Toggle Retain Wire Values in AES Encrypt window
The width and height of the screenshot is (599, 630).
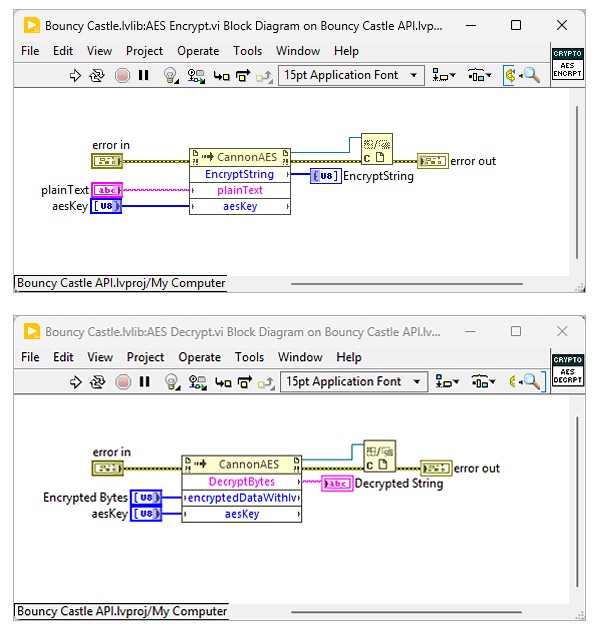tap(196, 75)
